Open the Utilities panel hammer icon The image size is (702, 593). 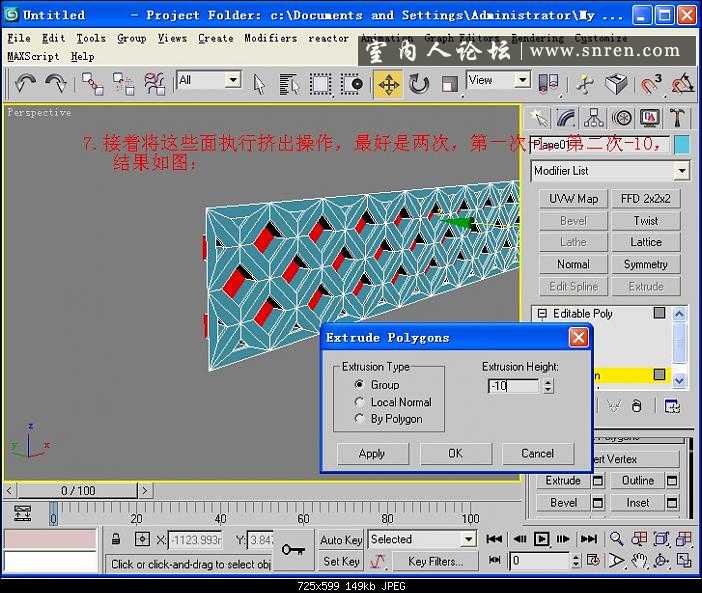678,118
